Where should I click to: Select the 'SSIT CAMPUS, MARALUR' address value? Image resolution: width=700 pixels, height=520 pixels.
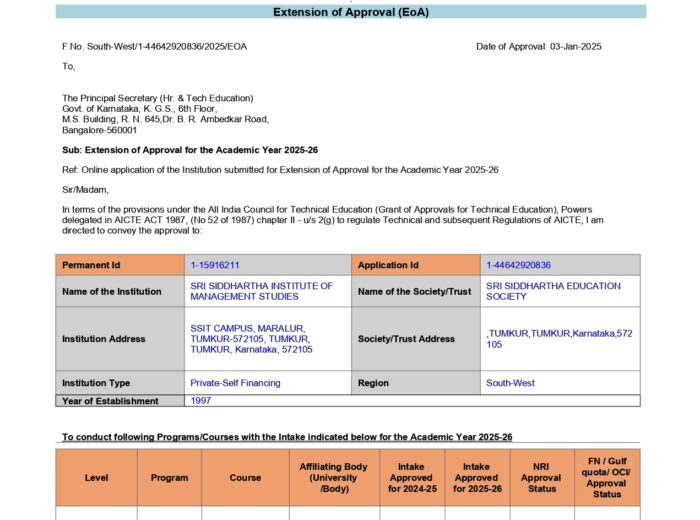(251, 339)
